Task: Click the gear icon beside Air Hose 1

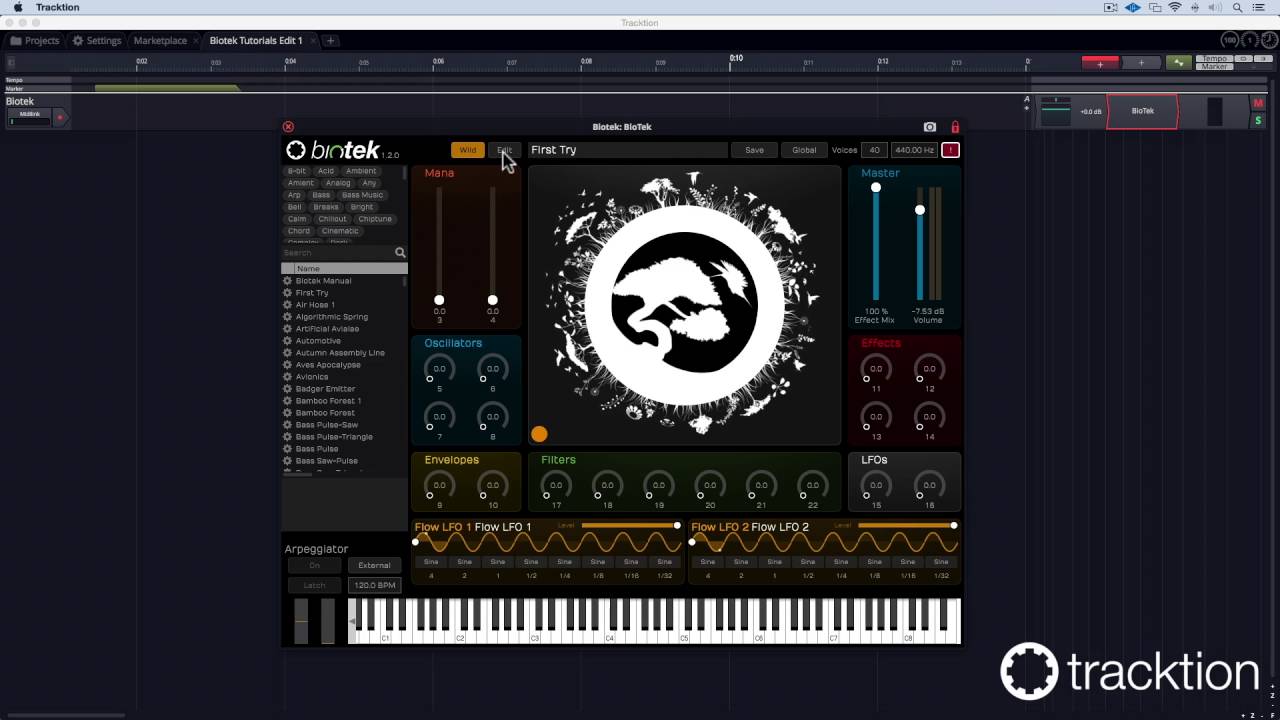Action: point(288,305)
